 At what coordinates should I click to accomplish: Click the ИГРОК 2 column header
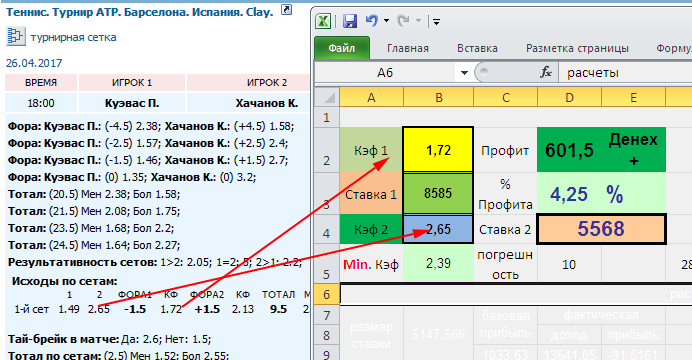coord(267,82)
